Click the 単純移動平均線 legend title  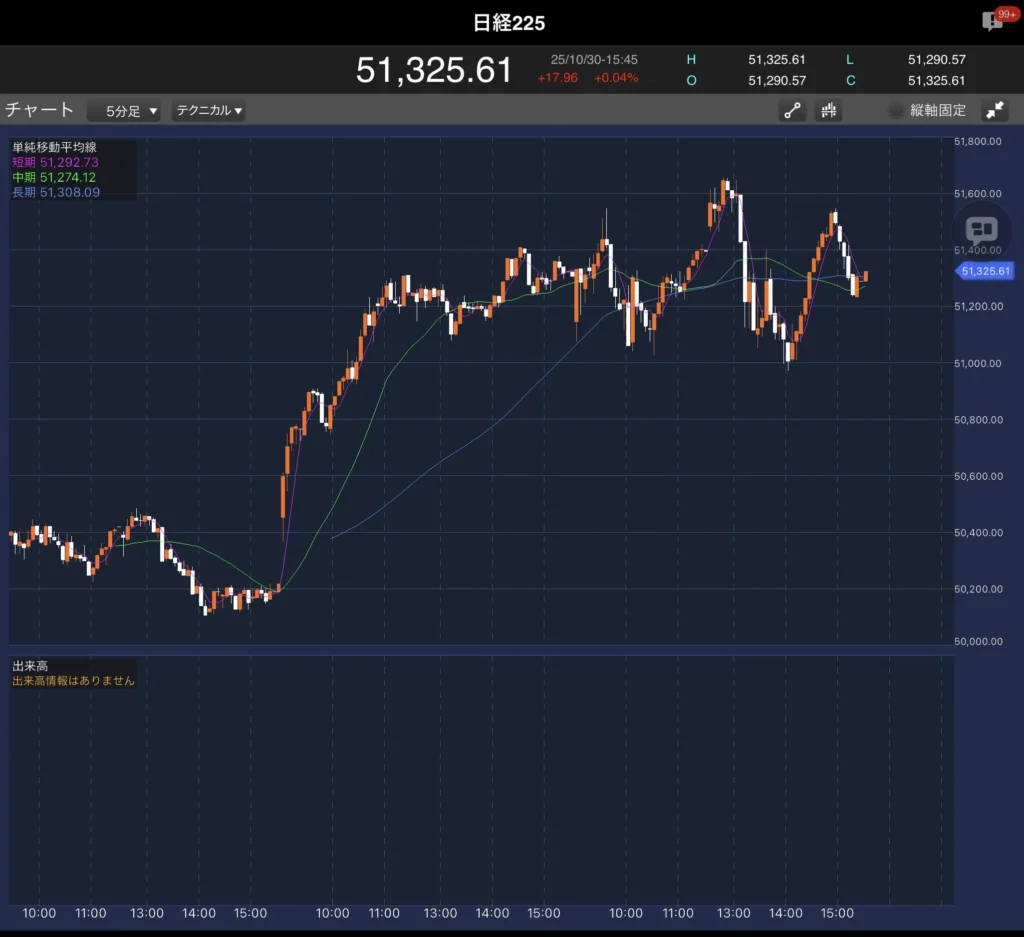click(x=55, y=148)
